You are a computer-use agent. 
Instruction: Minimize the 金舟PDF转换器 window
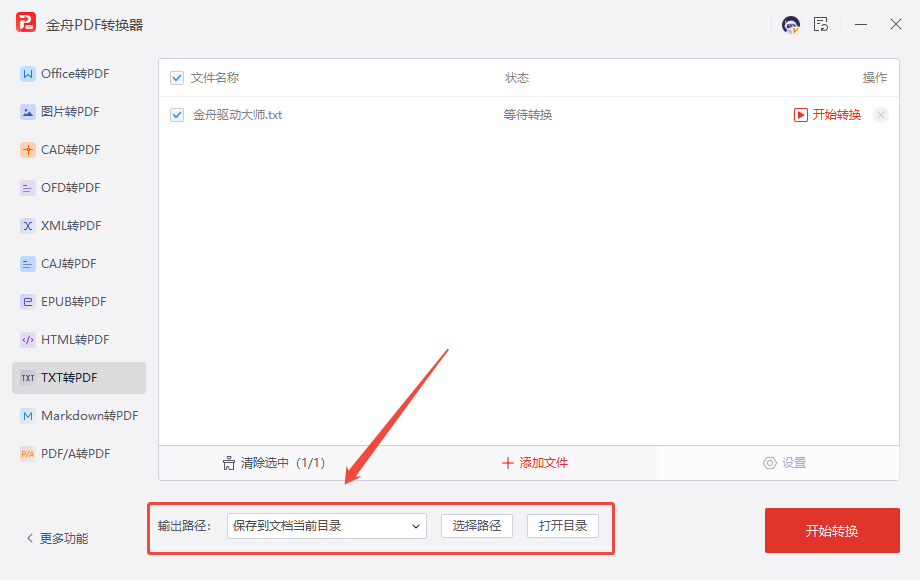point(861,25)
